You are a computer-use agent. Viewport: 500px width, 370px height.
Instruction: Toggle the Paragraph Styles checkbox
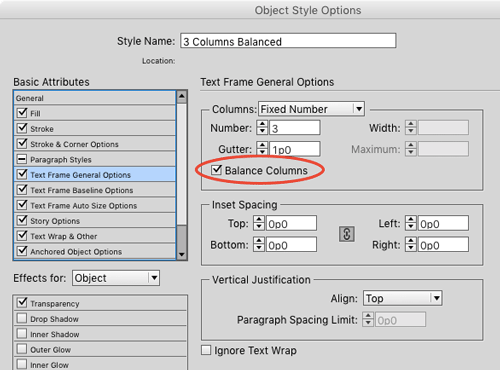22,159
